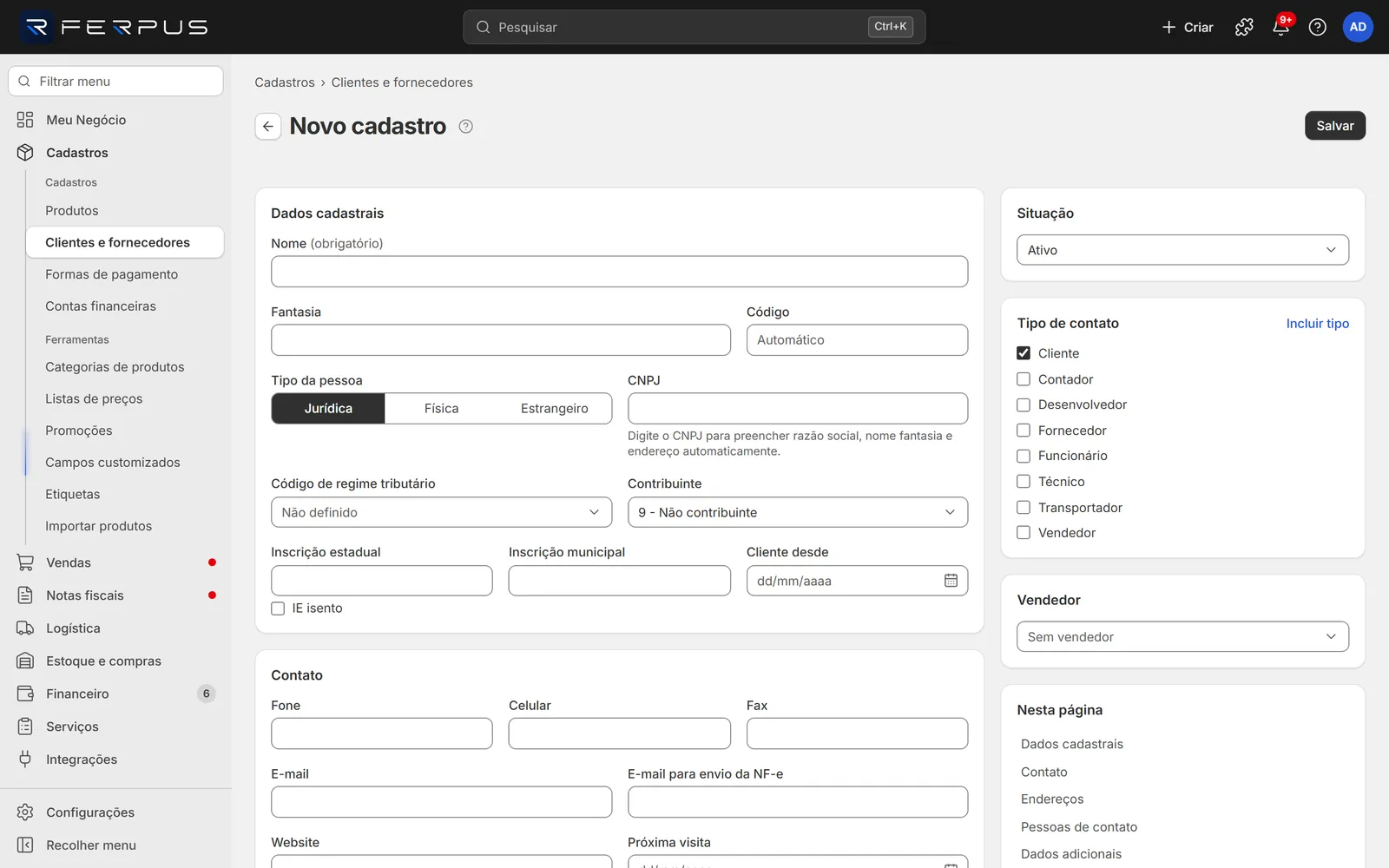
Task: Click the Salvar button
Action: coord(1335,126)
